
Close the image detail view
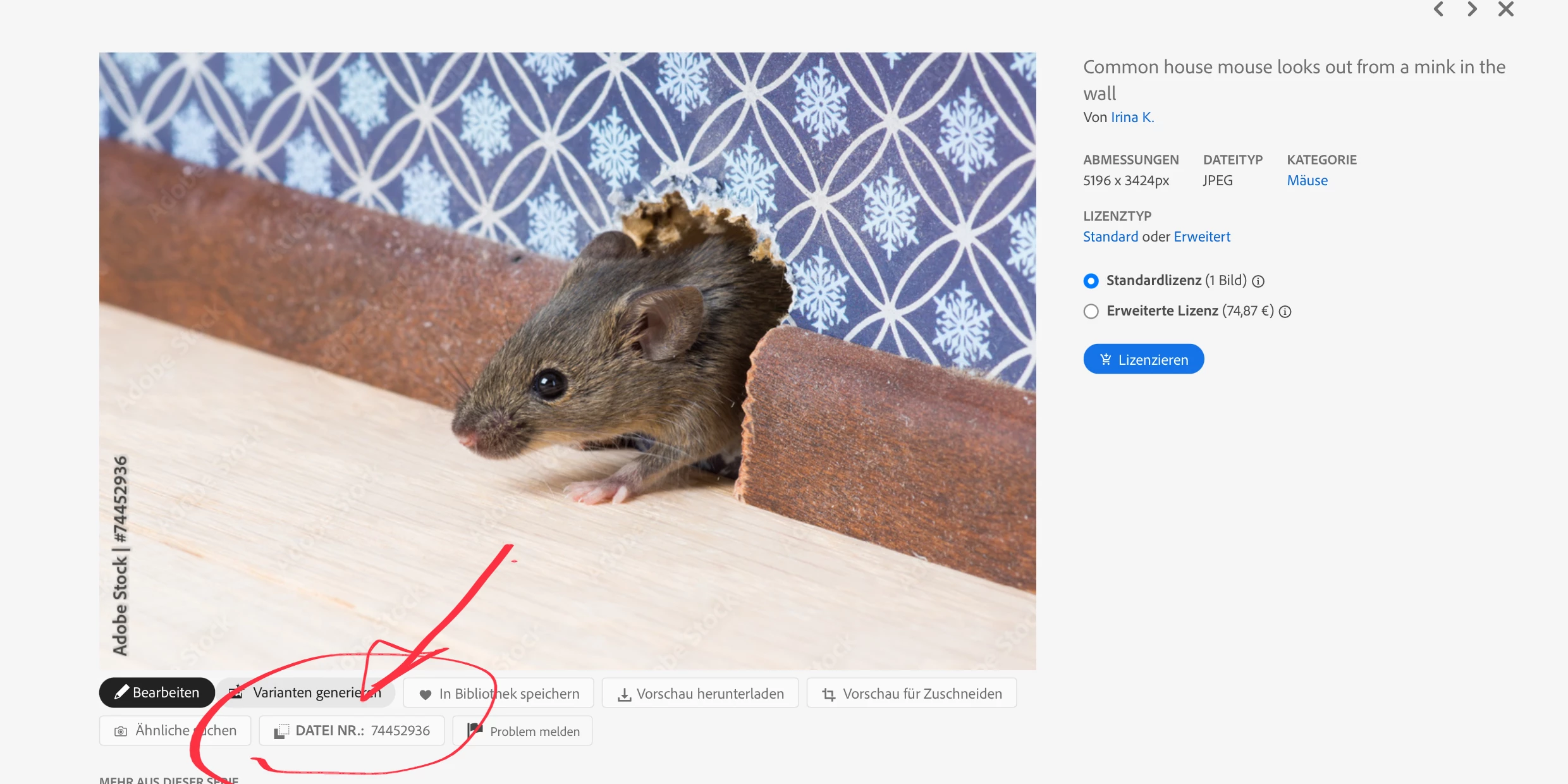(x=1506, y=9)
